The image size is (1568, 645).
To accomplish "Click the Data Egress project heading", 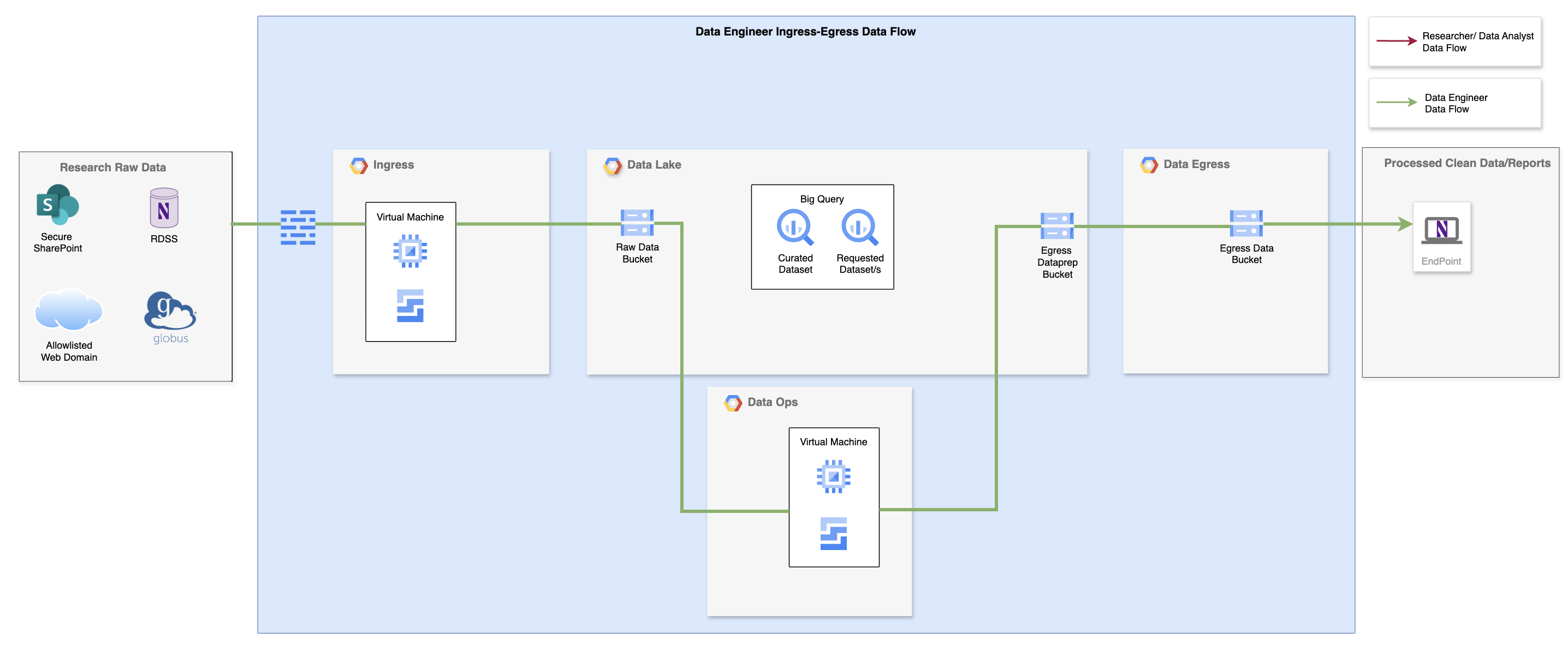I will click(1196, 164).
